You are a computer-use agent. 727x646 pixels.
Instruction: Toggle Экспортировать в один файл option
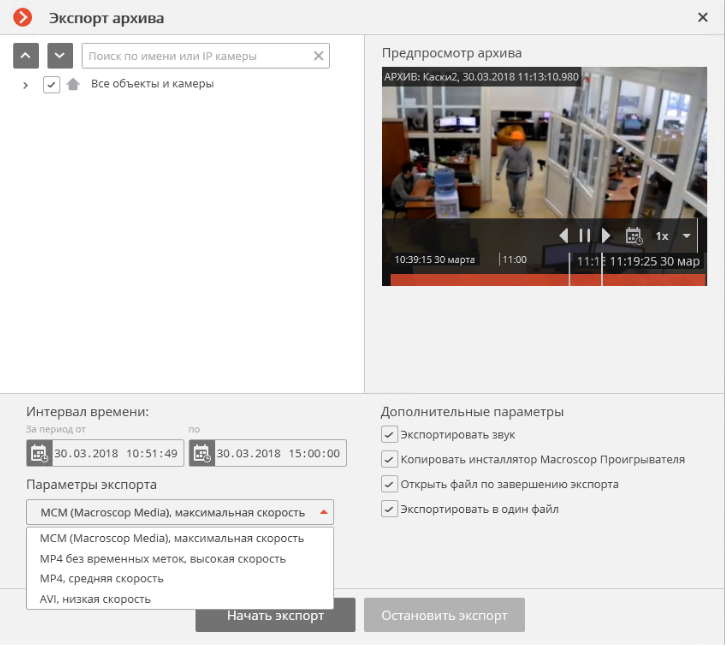pyautogui.click(x=389, y=509)
